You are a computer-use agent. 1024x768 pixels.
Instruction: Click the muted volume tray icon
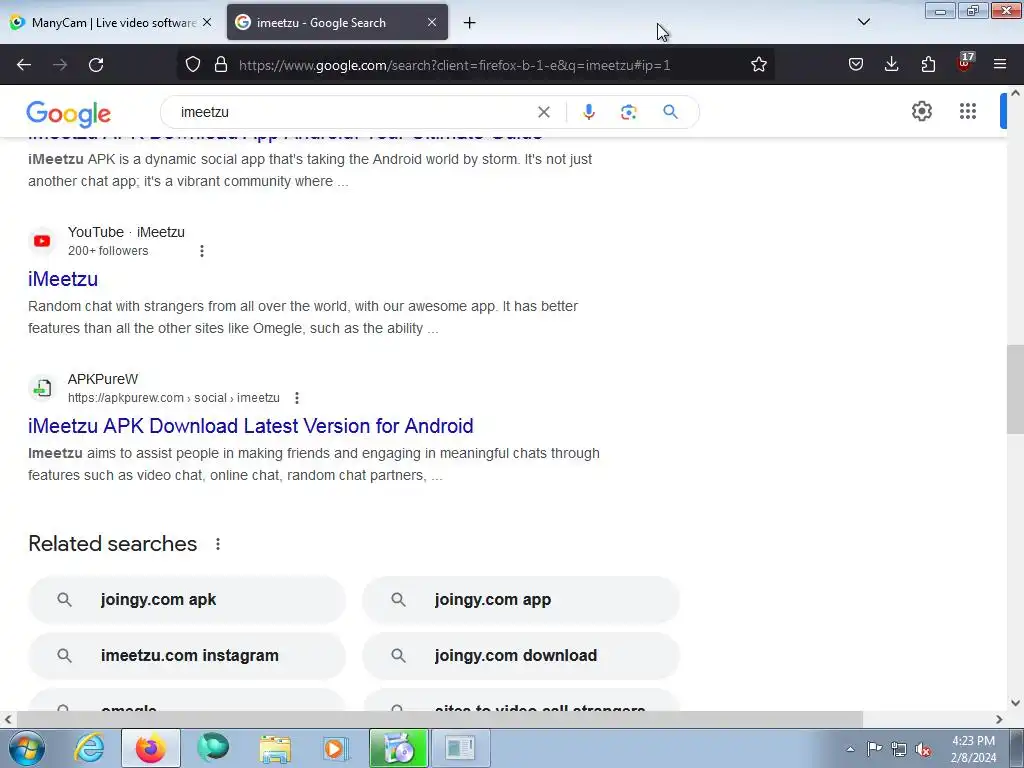click(x=923, y=750)
